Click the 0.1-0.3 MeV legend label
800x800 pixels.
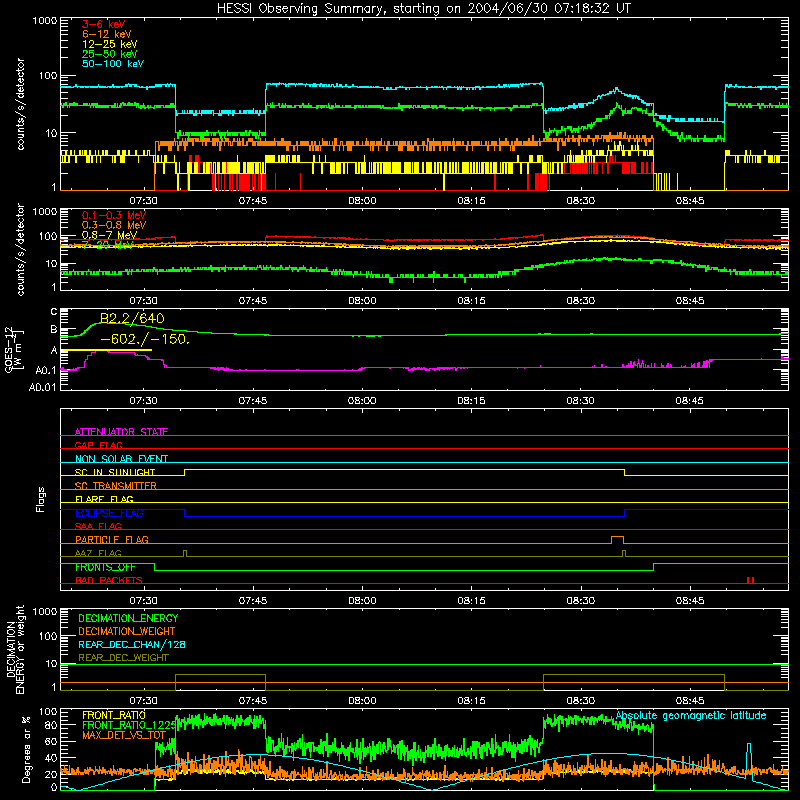pyautogui.click(x=114, y=215)
